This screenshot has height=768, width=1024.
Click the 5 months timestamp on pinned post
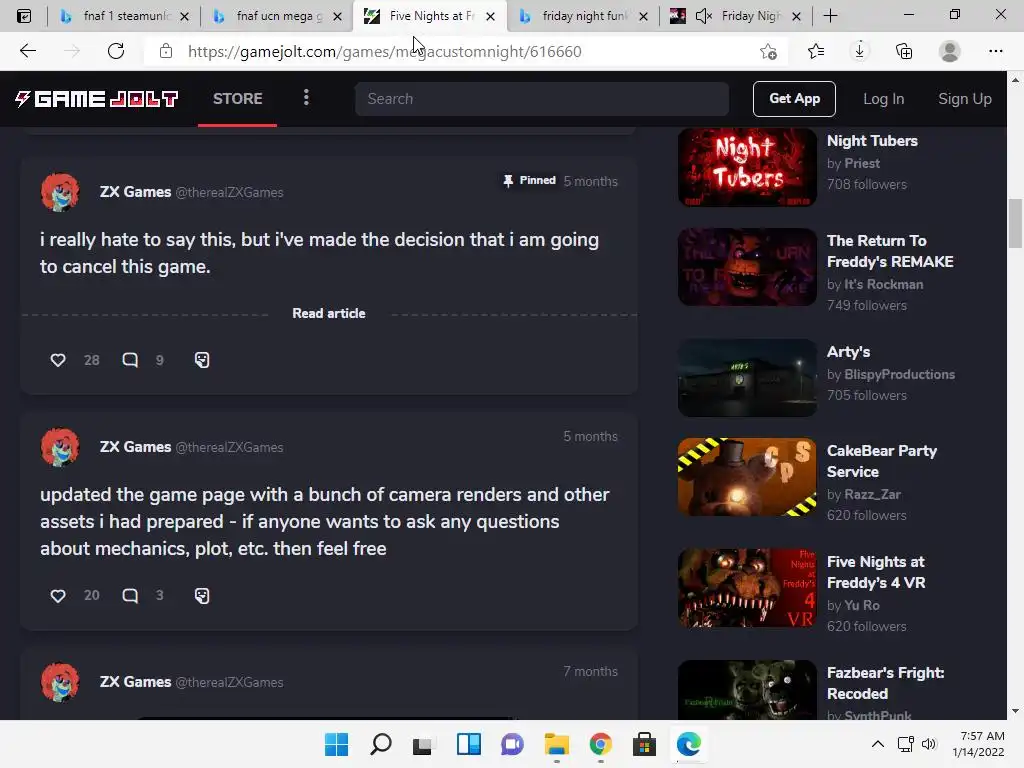click(590, 182)
